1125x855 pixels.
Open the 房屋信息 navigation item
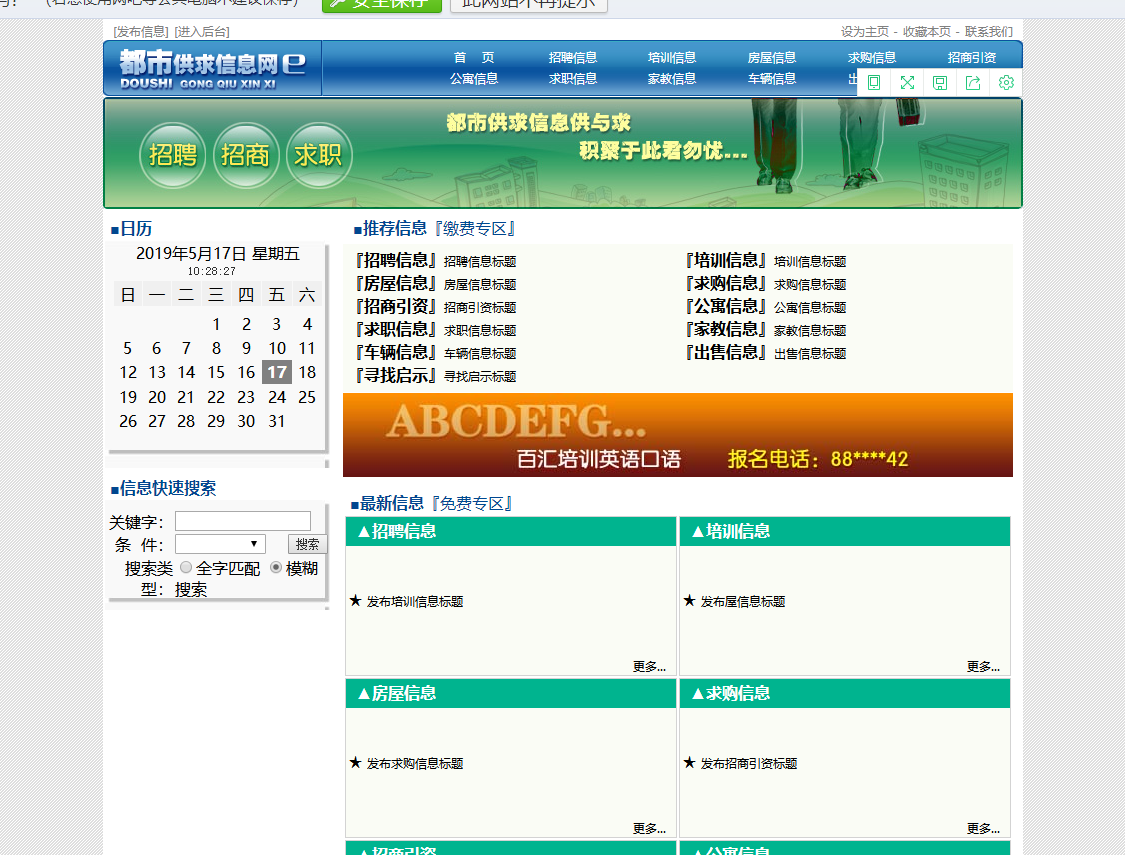(771, 57)
